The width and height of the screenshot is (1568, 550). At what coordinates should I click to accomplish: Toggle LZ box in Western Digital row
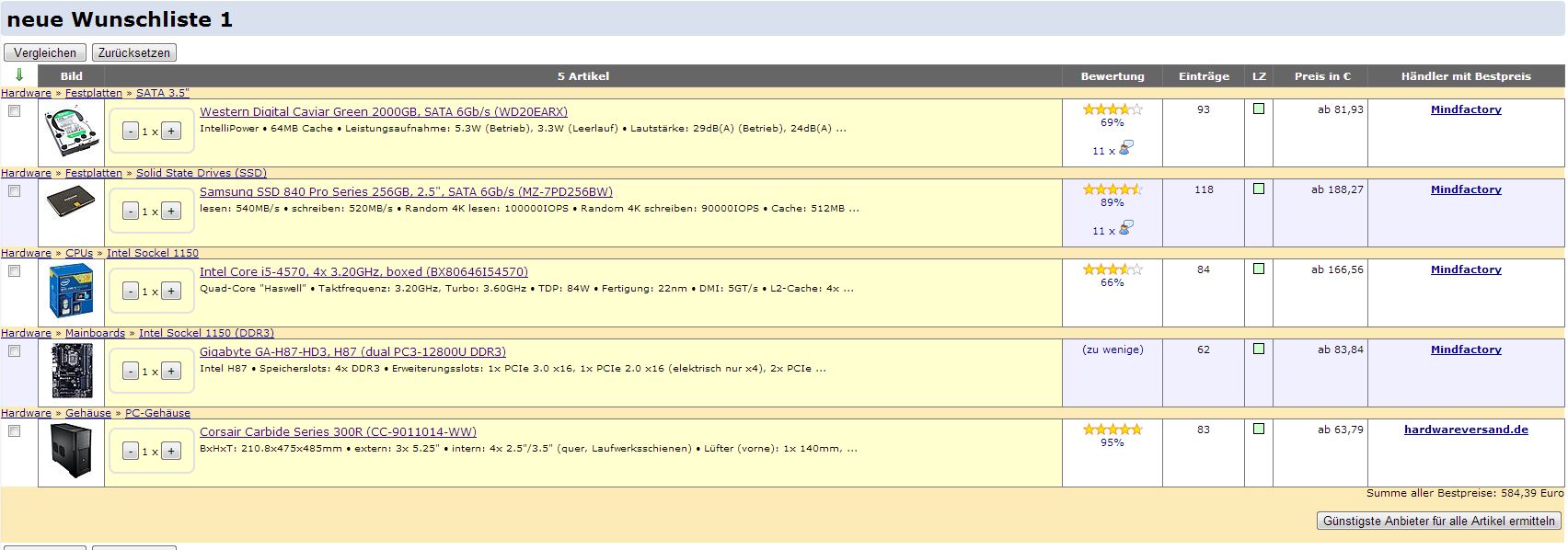tap(1259, 109)
